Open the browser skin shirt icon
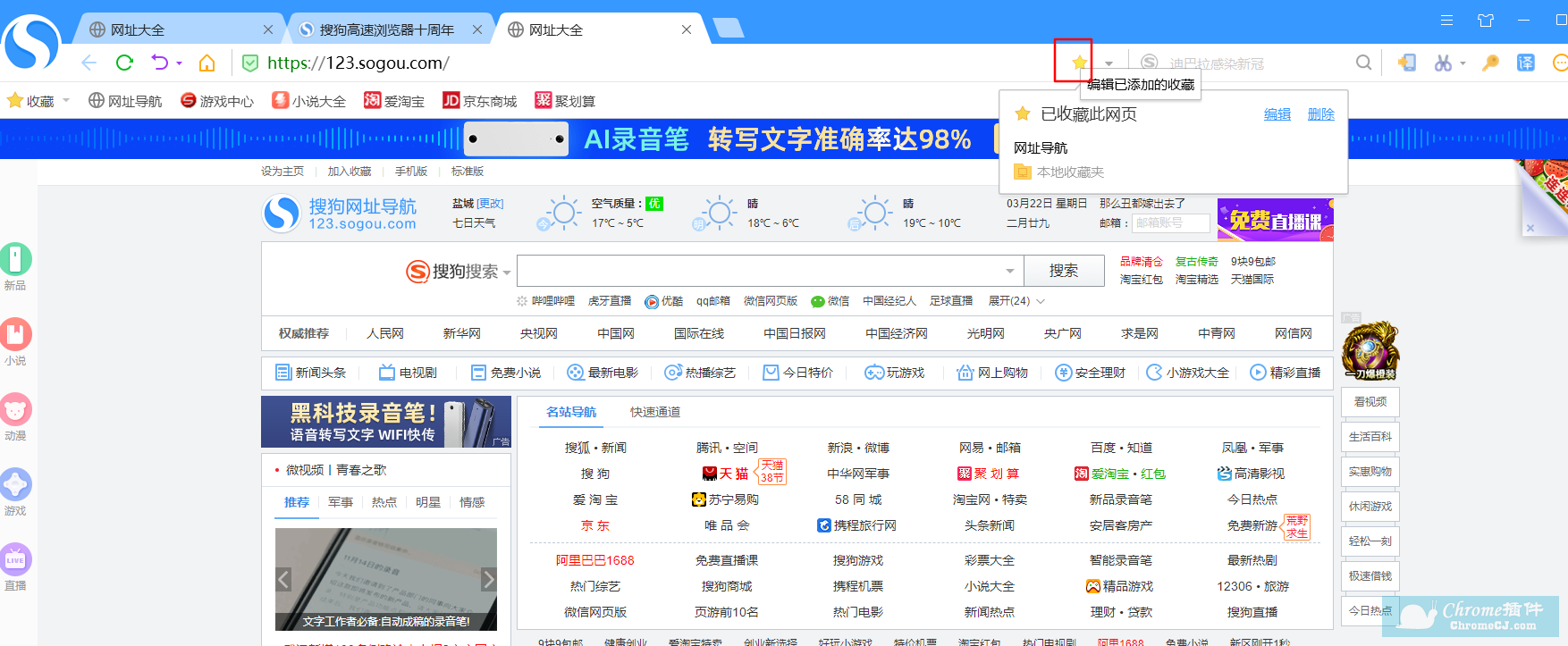 click(1486, 20)
